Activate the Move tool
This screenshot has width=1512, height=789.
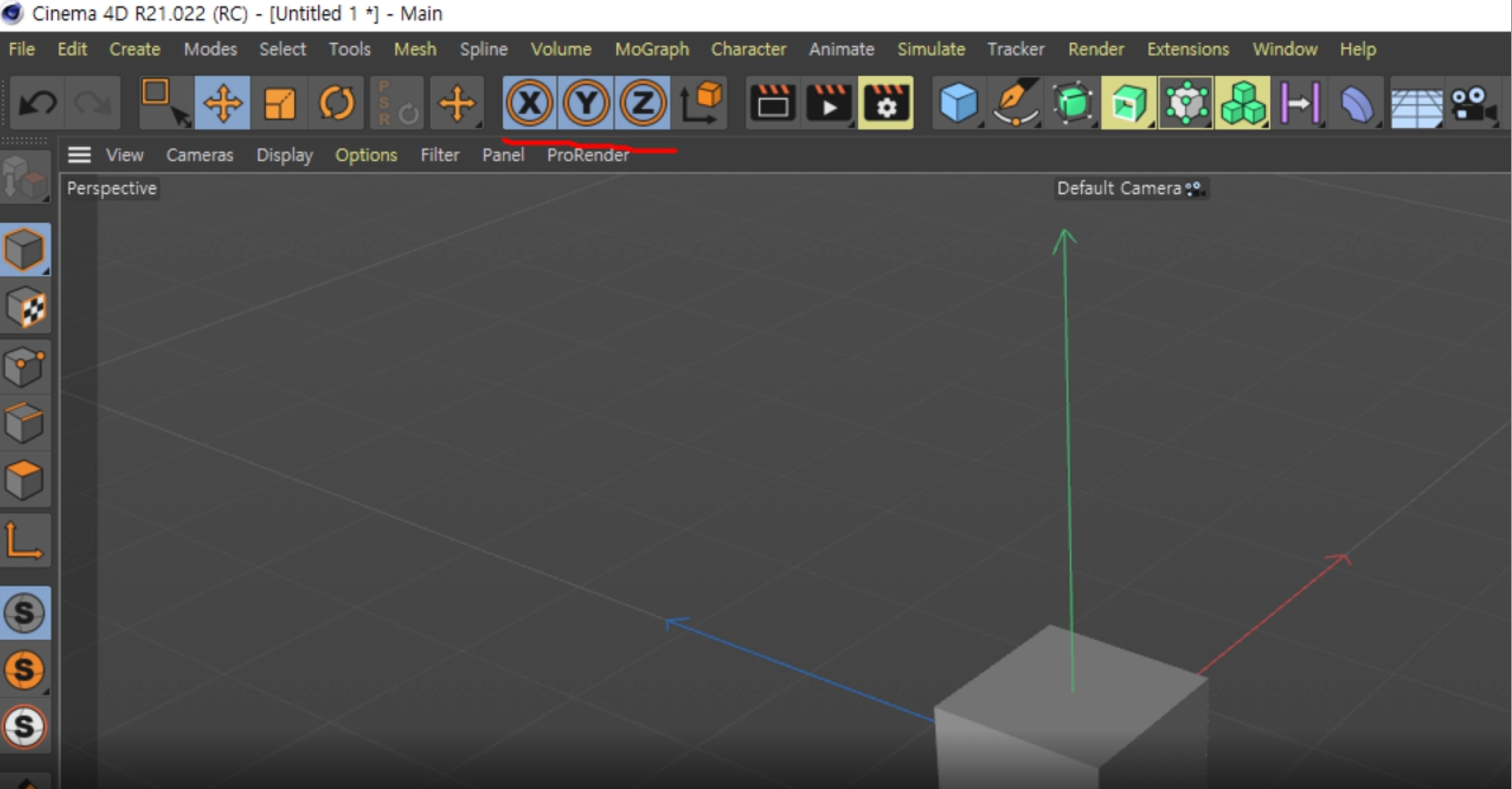click(x=223, y=102)
